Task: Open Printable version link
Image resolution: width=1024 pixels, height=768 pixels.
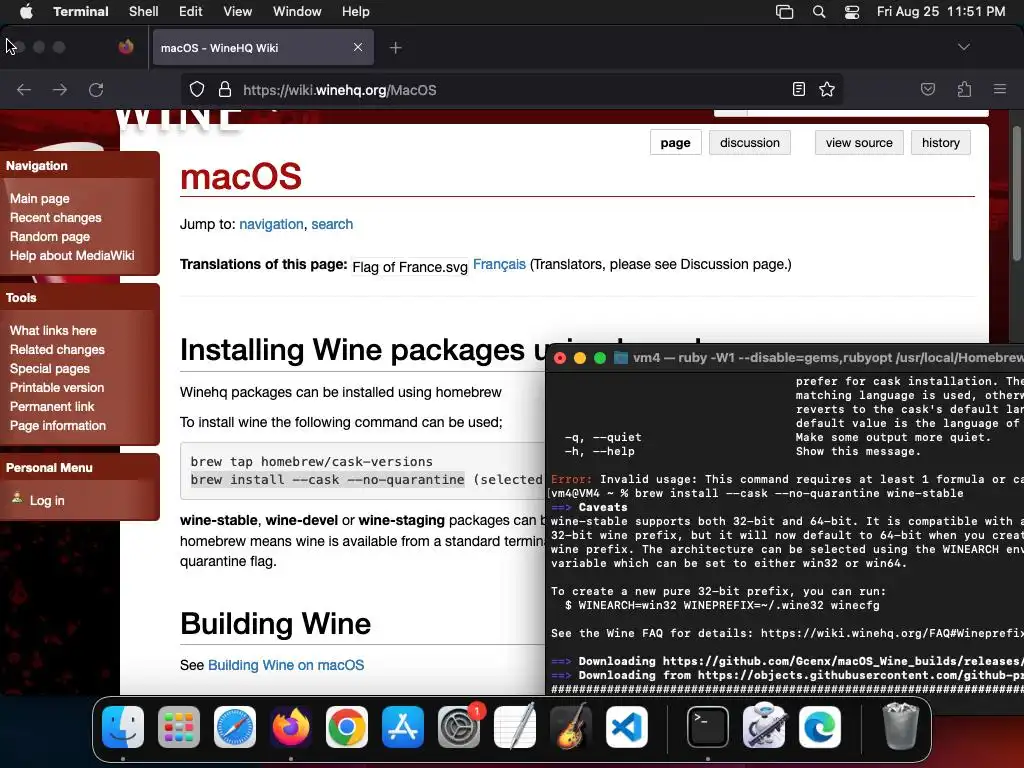Action: click(x=57, y=387)
